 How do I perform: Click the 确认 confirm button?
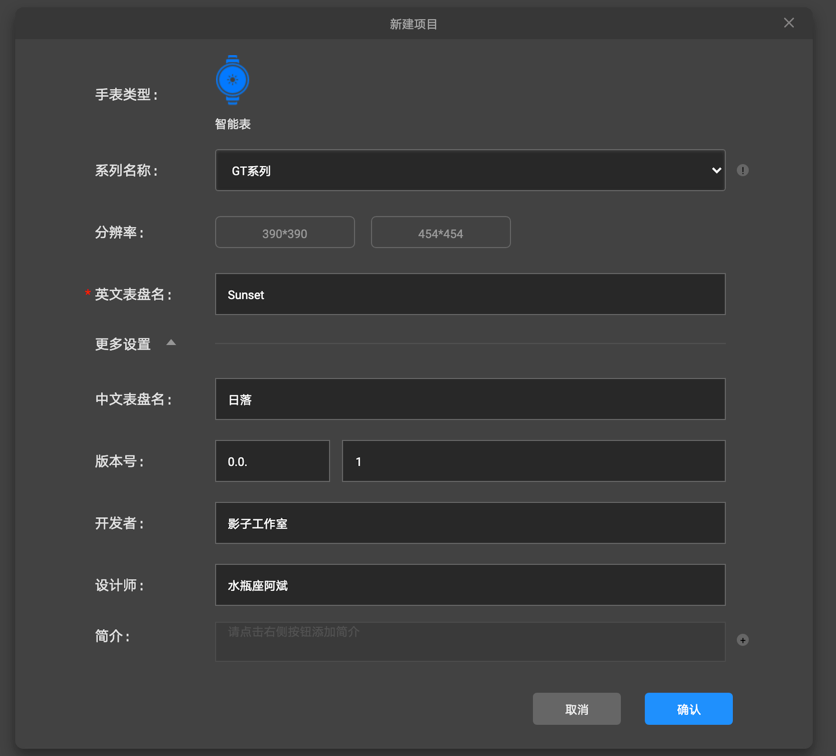click(x=688, y=709)
